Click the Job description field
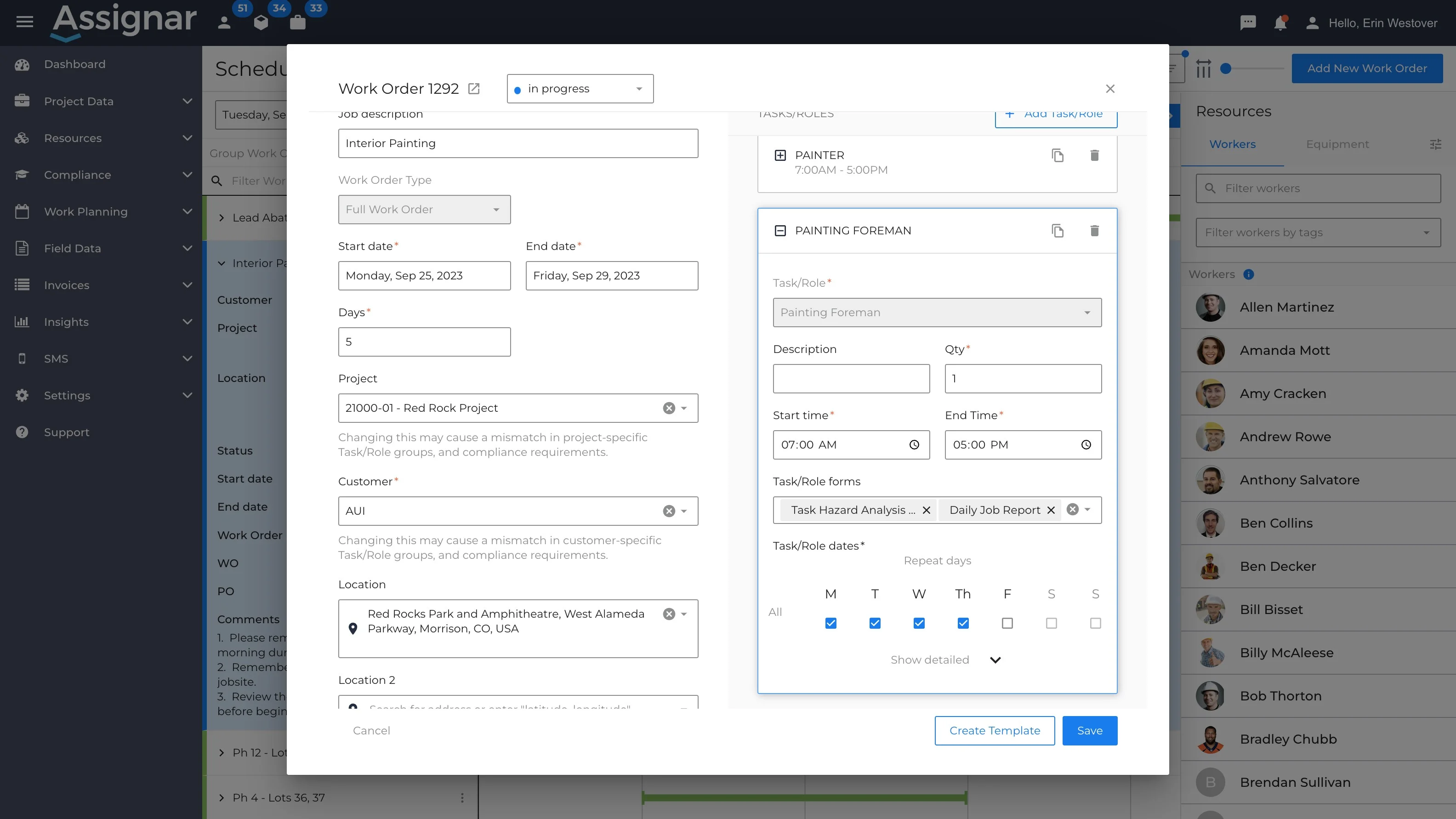The height and width of the screenshot is (819, 1456). tap(518, 143)
